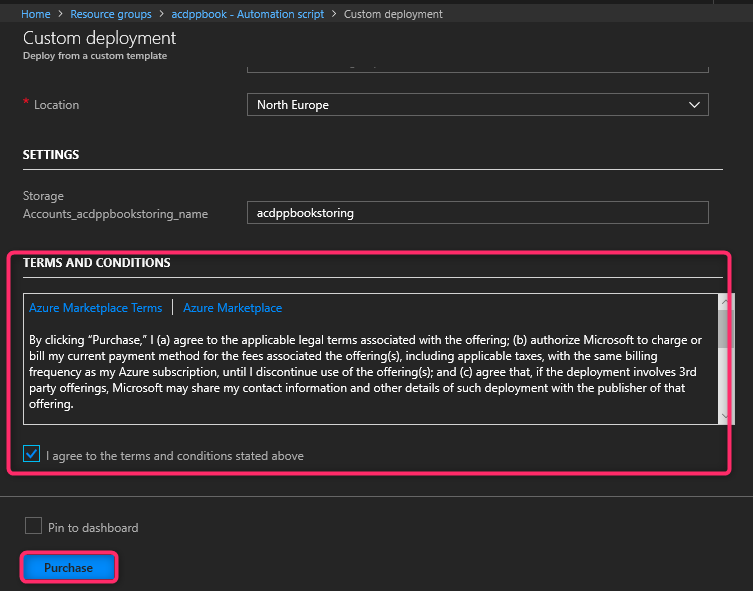The height and width of the screenshot is (591, 753).
Task: Click the Purchase button
Action: 68,568
